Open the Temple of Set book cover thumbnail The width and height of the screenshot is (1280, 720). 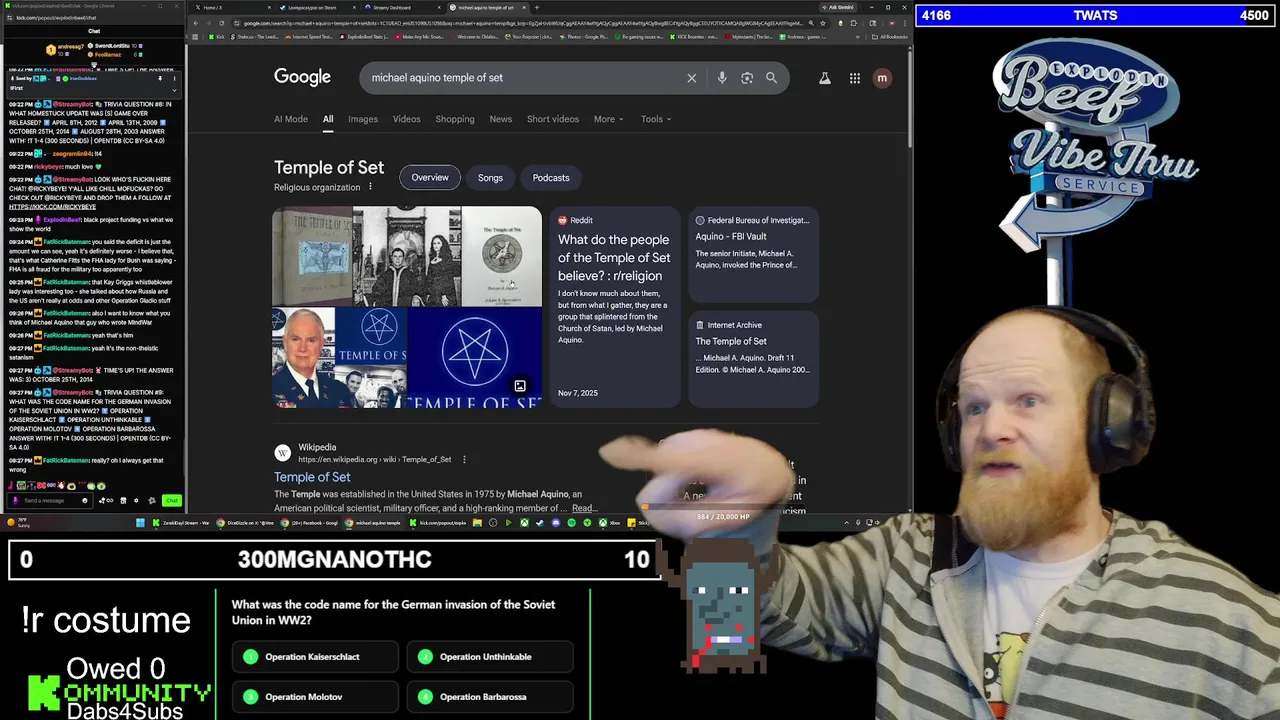click(312, 257)
